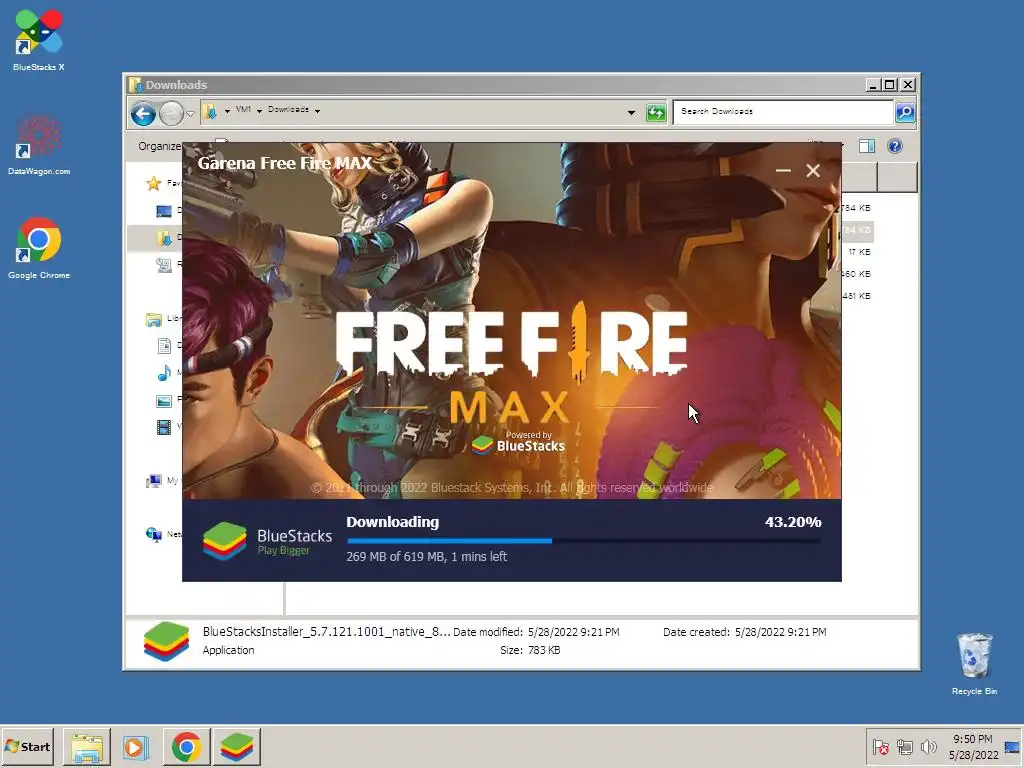Select the Desktop item under Favorites
This screenshot has height=768, width=1024.
pyautogui.click(x=164, y=210)
